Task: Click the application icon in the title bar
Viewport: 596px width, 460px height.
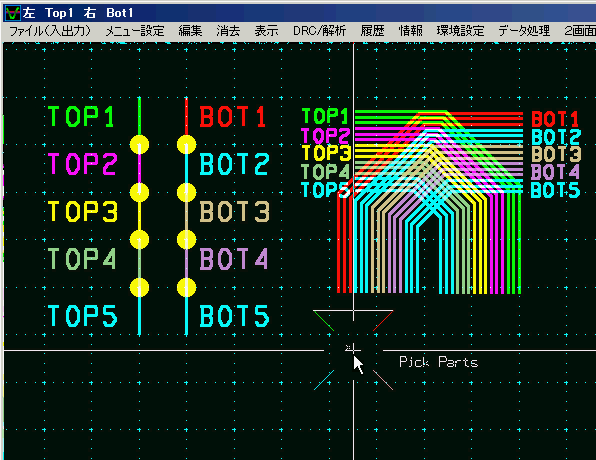Action: pyautogui.click(x=12, y=13)
